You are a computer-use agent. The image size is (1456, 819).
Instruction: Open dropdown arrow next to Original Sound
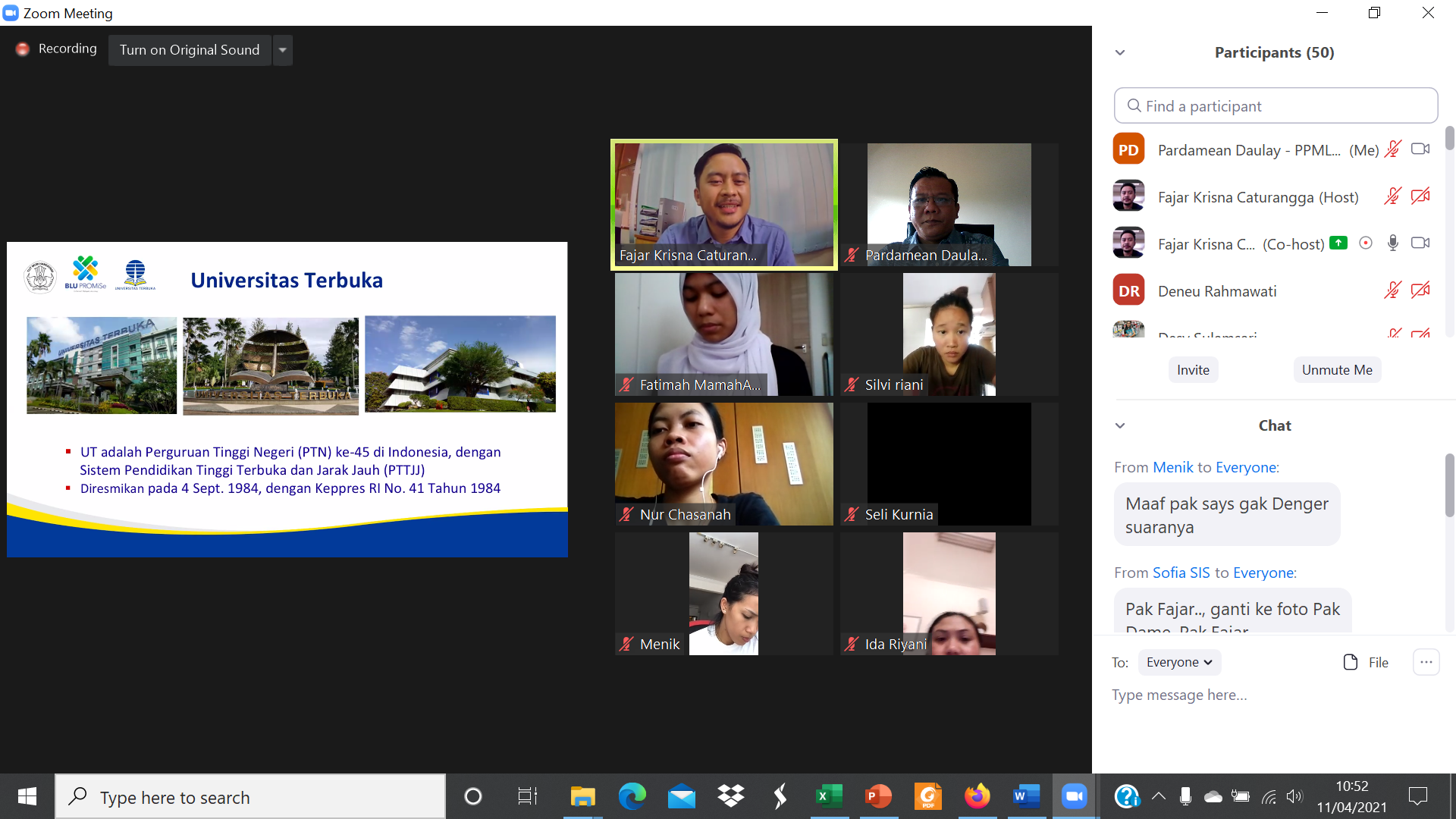point(282,50)
